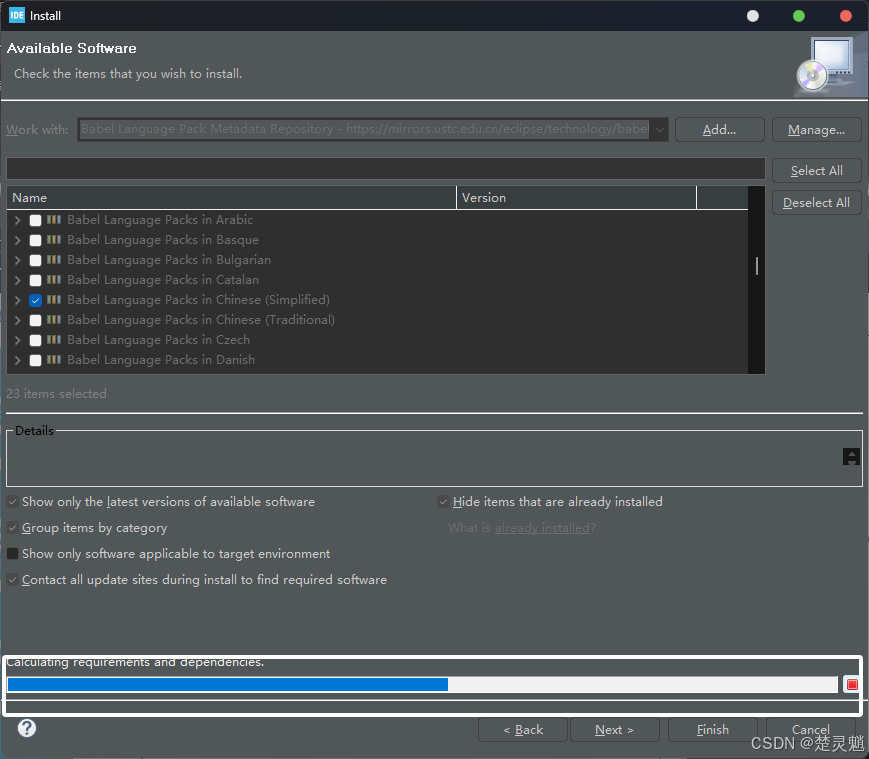Check the Chinese (Traditional) language pack checkbox
The height and width of the screenshot is (759, 869).
[35, 320]
